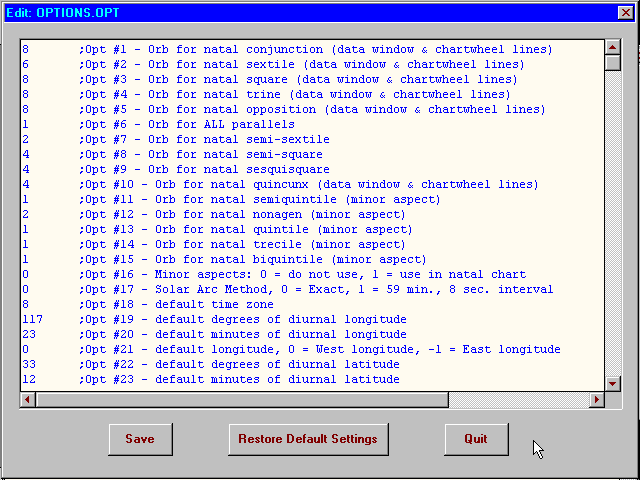Click the vertical scrollbar thumb
Viewport: 640px width, 480px height.
coord(613,63)
